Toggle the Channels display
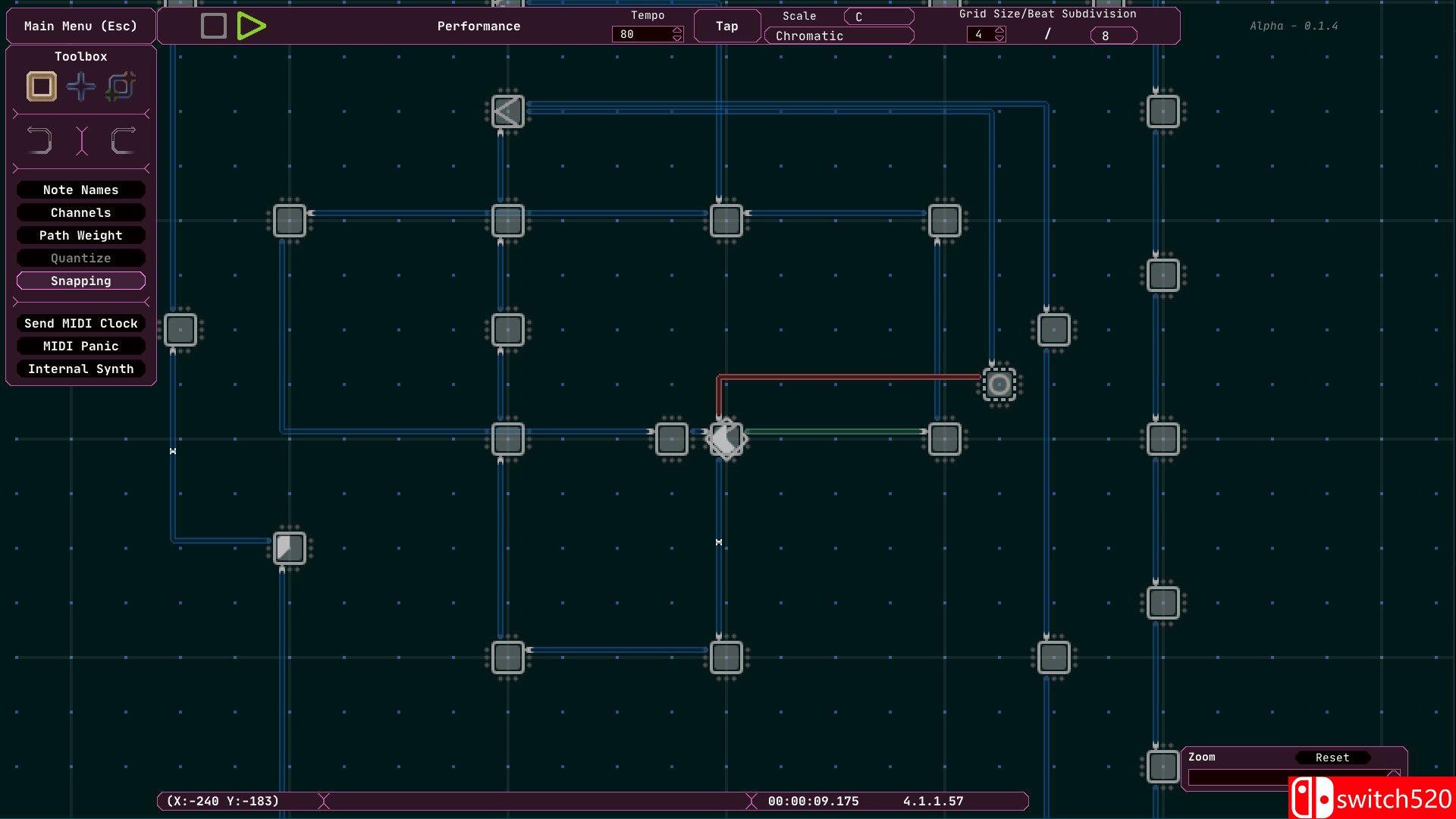Viewport: 1456px width, 819px height. click(81, 213)
